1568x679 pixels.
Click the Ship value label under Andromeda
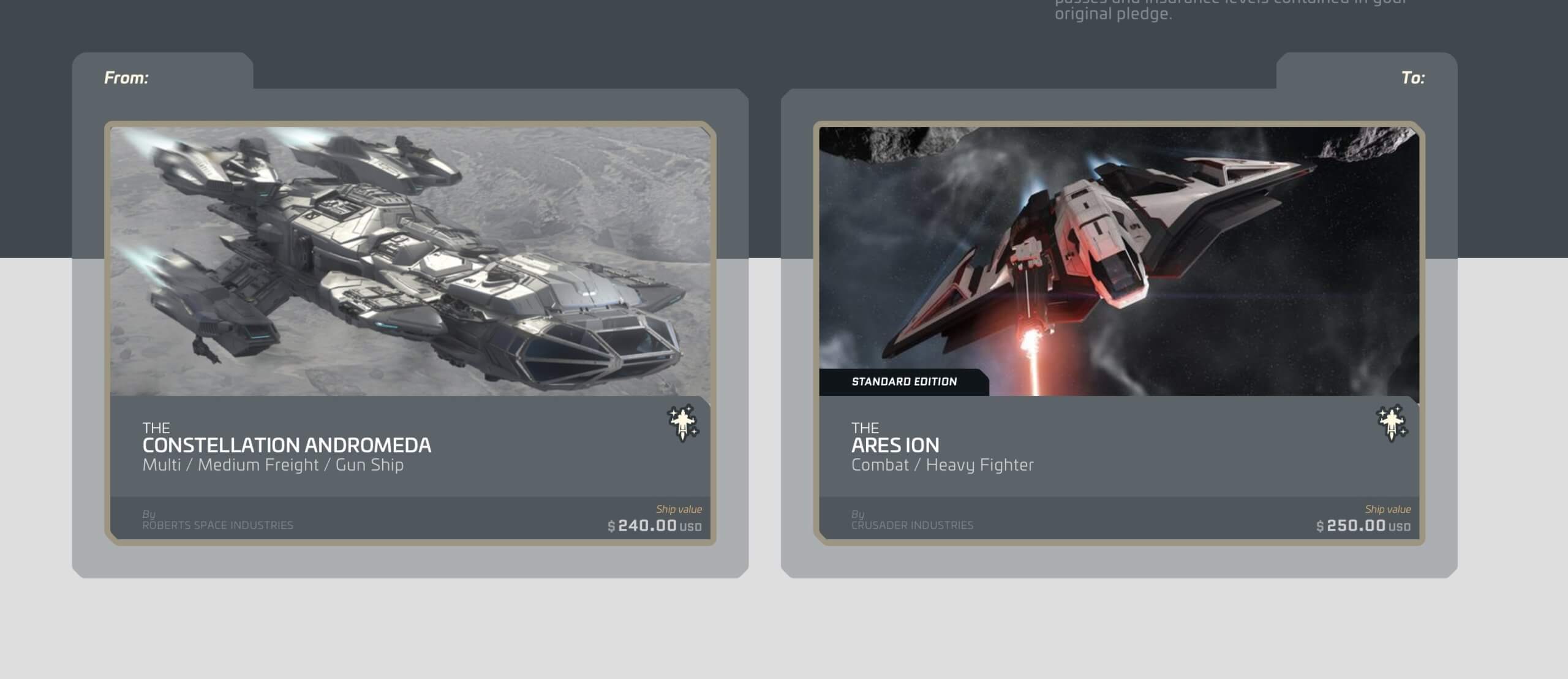[x=679, y=509]
